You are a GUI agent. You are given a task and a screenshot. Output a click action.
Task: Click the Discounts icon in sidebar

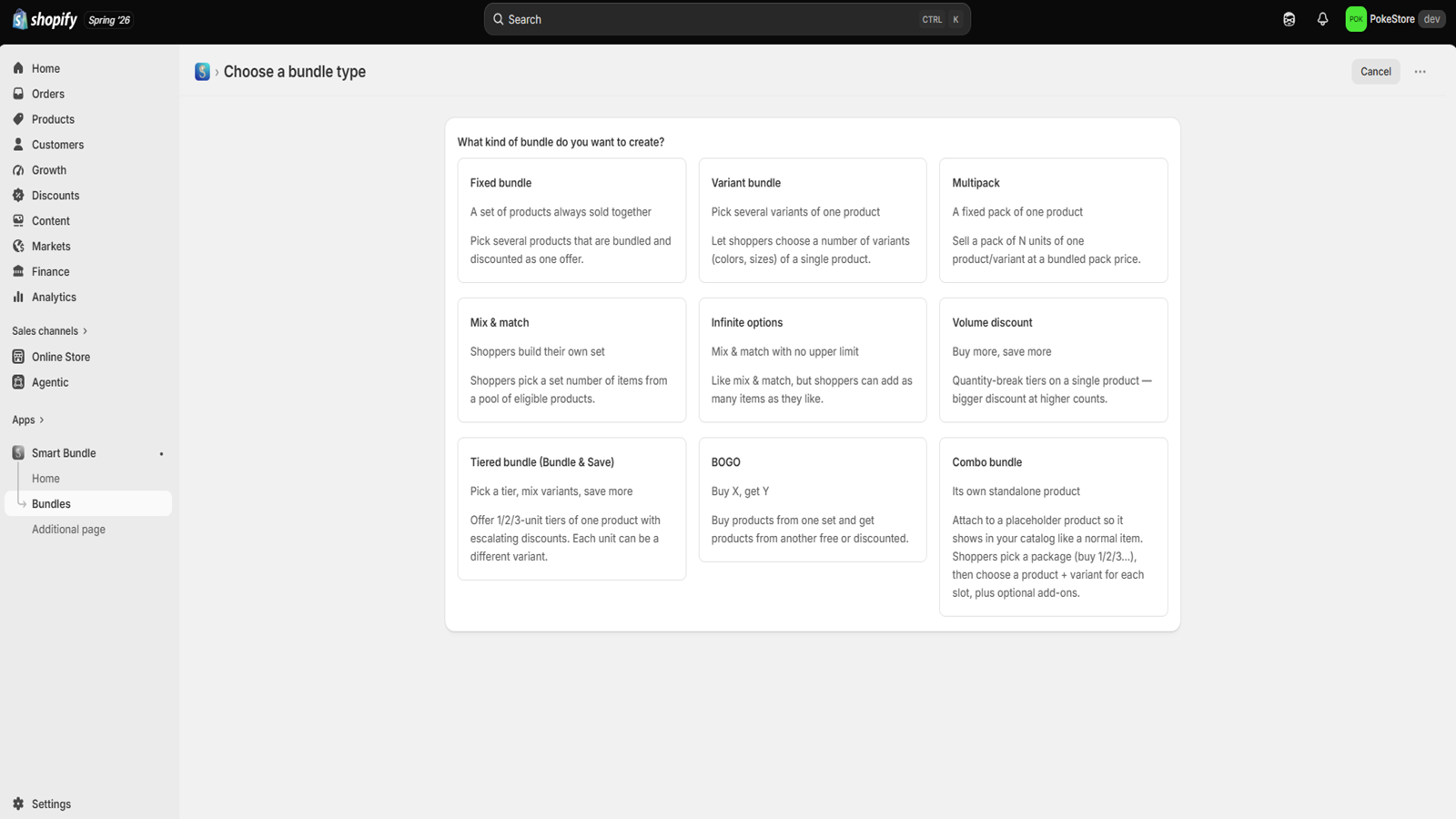(x=18, y=195)
